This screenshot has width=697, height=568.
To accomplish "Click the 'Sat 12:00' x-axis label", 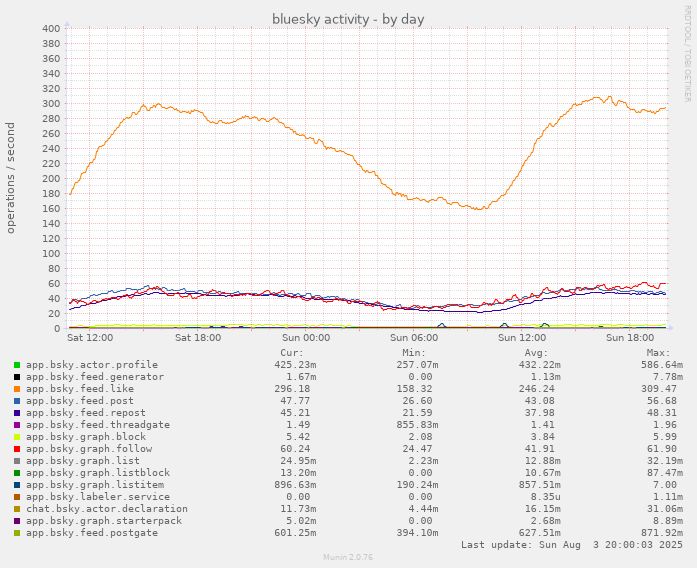I will pyautogui.click(x=90, y=338).
